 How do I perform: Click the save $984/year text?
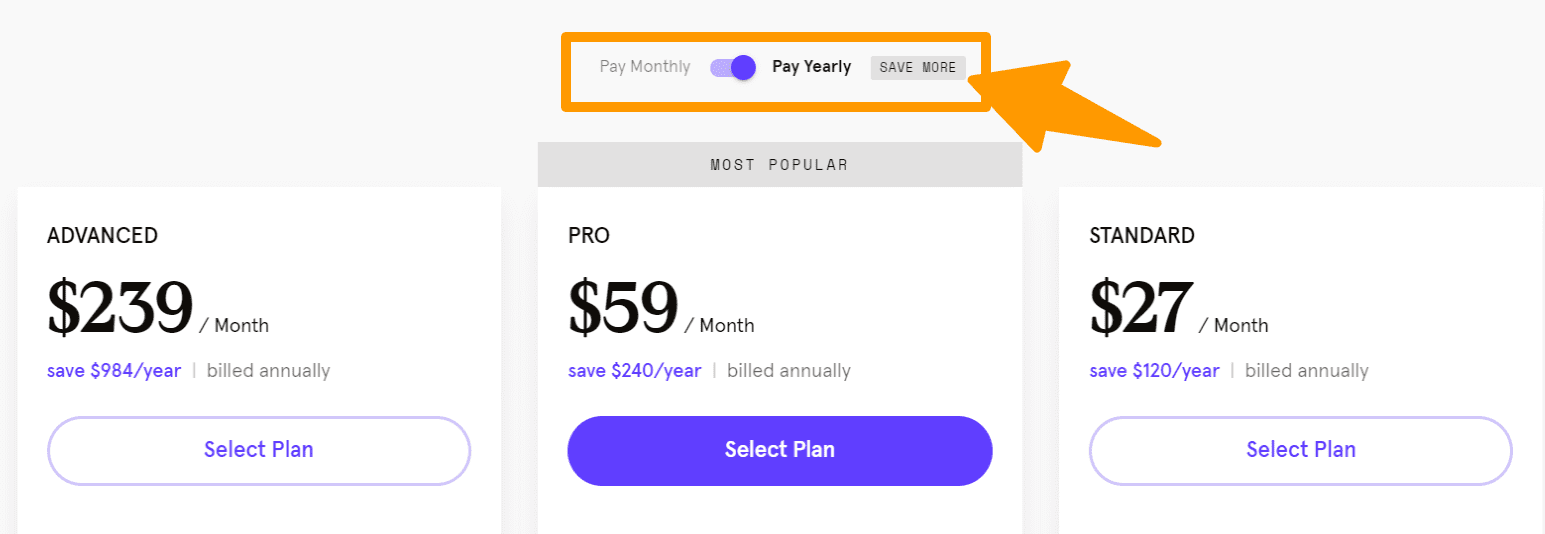[114, 371]
